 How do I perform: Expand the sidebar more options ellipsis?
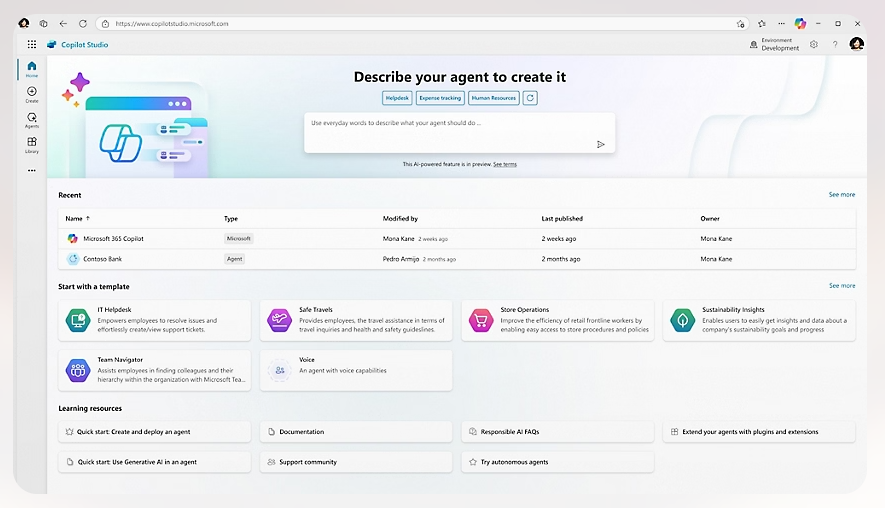(32, 170)
